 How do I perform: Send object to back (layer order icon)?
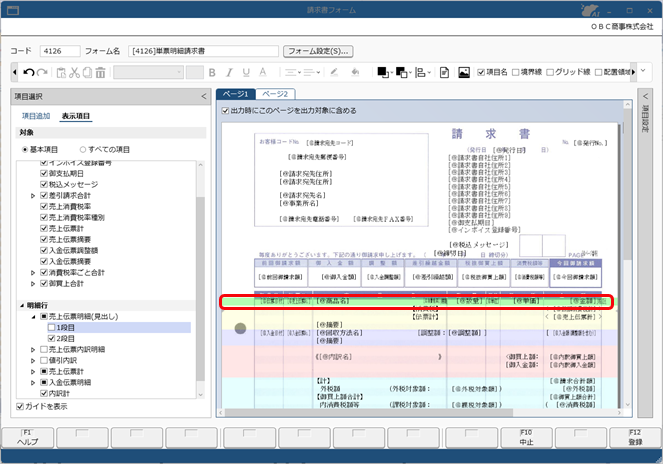coord(403,72)
